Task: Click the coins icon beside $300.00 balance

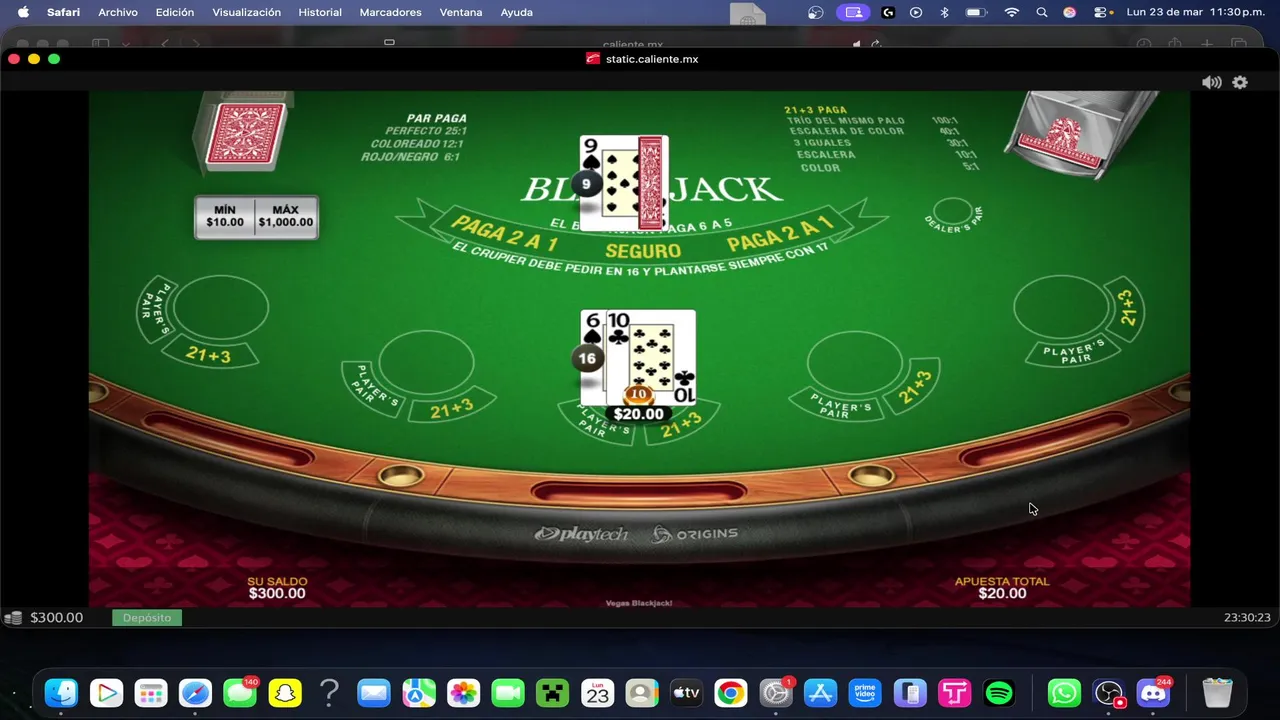Action: point(13,618)
